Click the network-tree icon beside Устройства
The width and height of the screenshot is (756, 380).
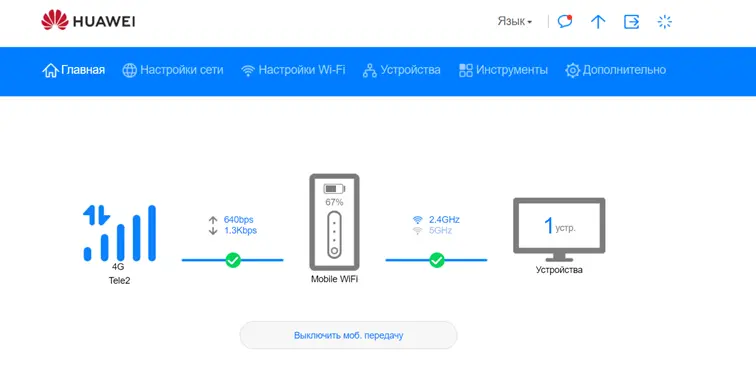(370, 70)
